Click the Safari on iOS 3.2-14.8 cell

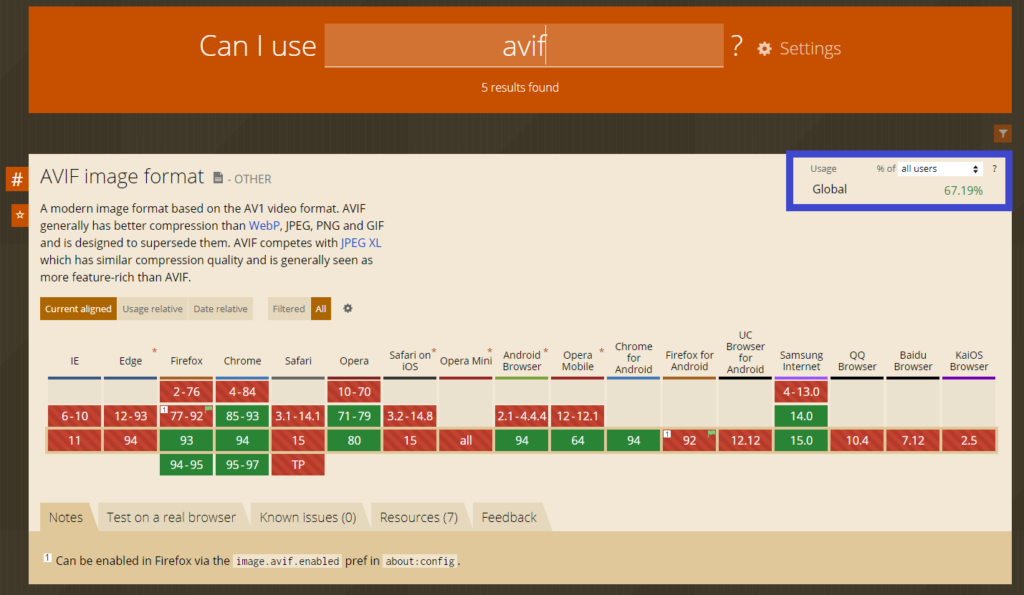409,416
